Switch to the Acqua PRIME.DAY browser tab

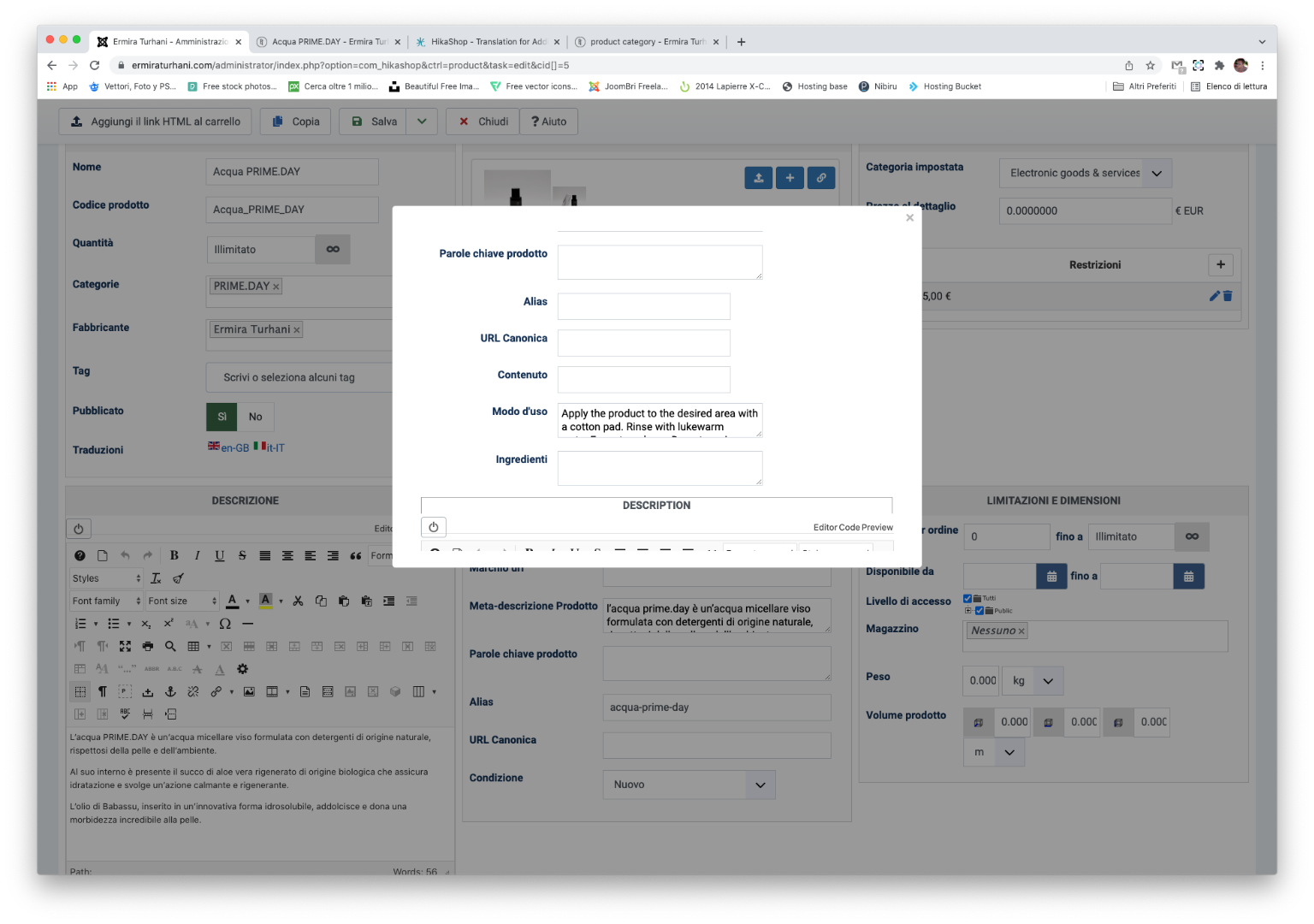(x=330, y=41)
